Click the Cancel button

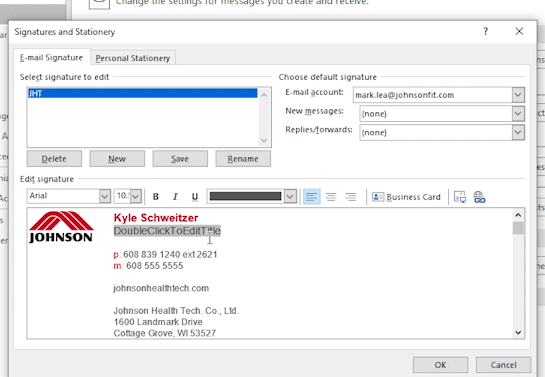pos(503,365)
